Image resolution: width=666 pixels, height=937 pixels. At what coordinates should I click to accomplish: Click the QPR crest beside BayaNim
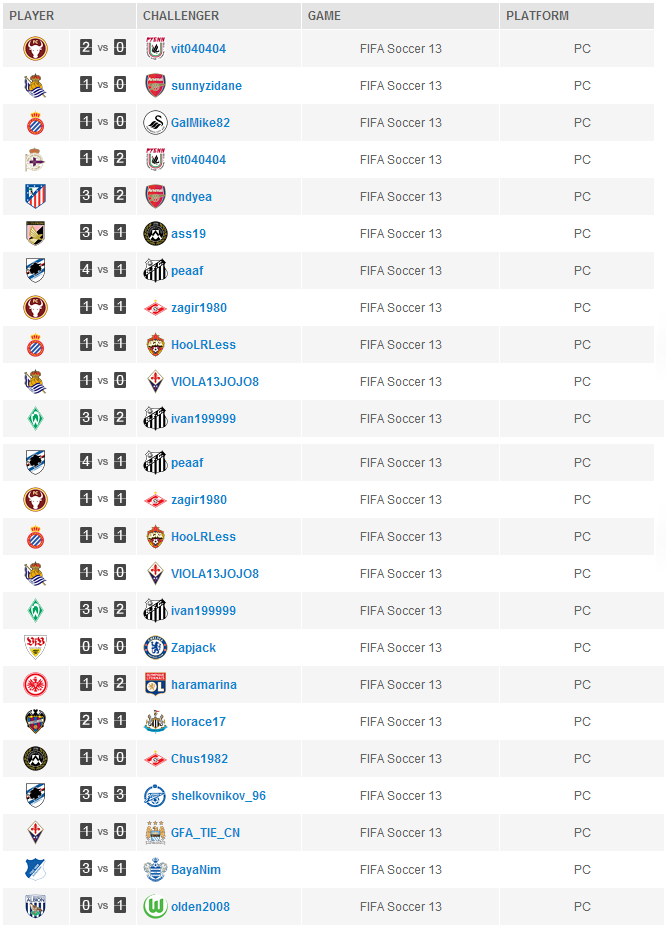[154, 869]
